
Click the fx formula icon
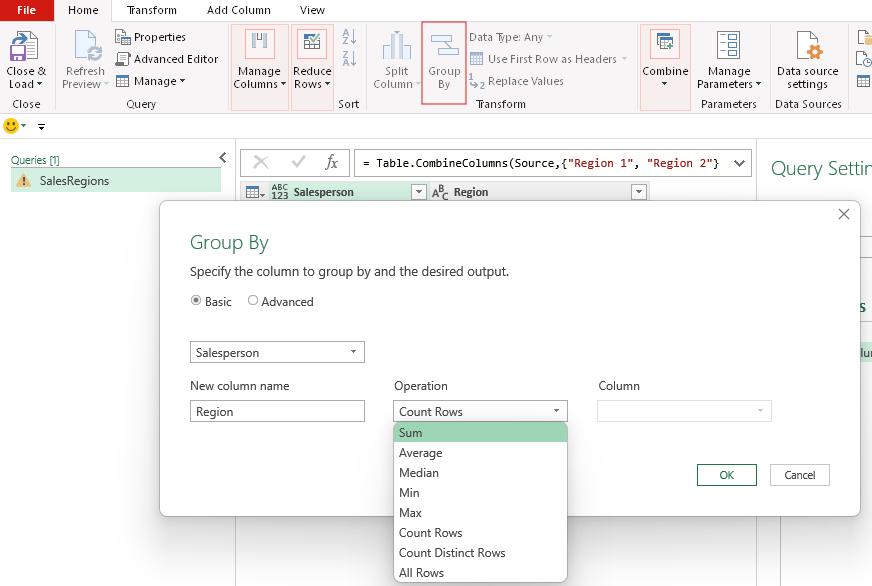(331, 162)
